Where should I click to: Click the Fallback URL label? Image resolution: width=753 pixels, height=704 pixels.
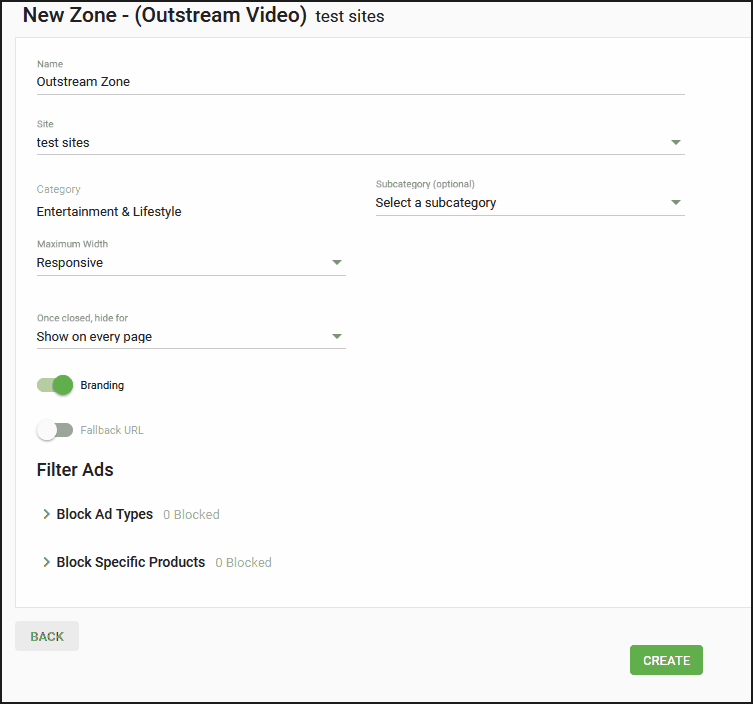(x=112, y=430)
